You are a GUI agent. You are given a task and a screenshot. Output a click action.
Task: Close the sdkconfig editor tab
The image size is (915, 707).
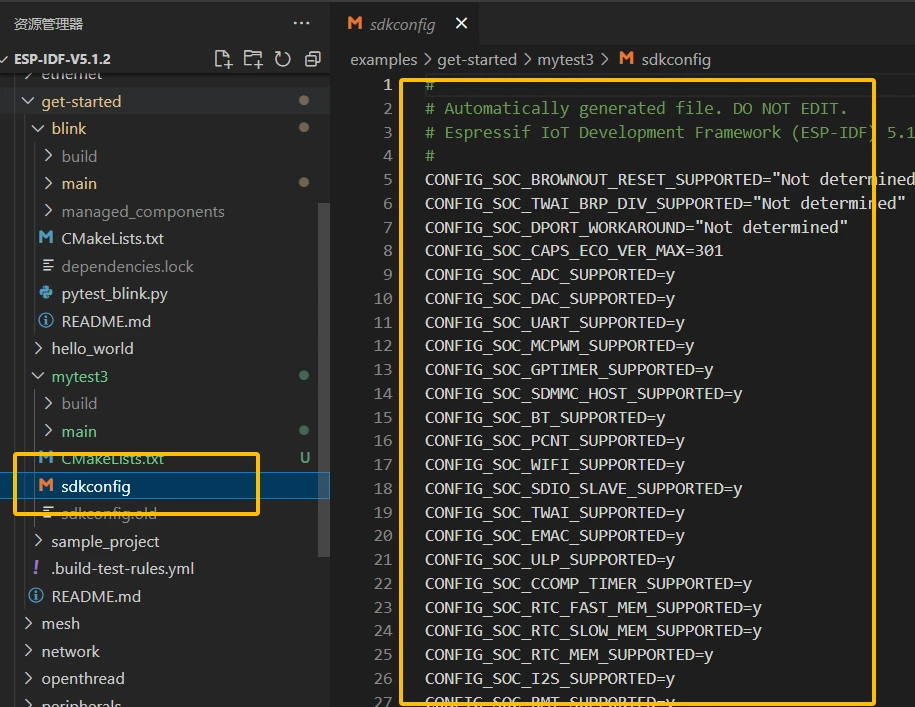[x=460, y=24]
